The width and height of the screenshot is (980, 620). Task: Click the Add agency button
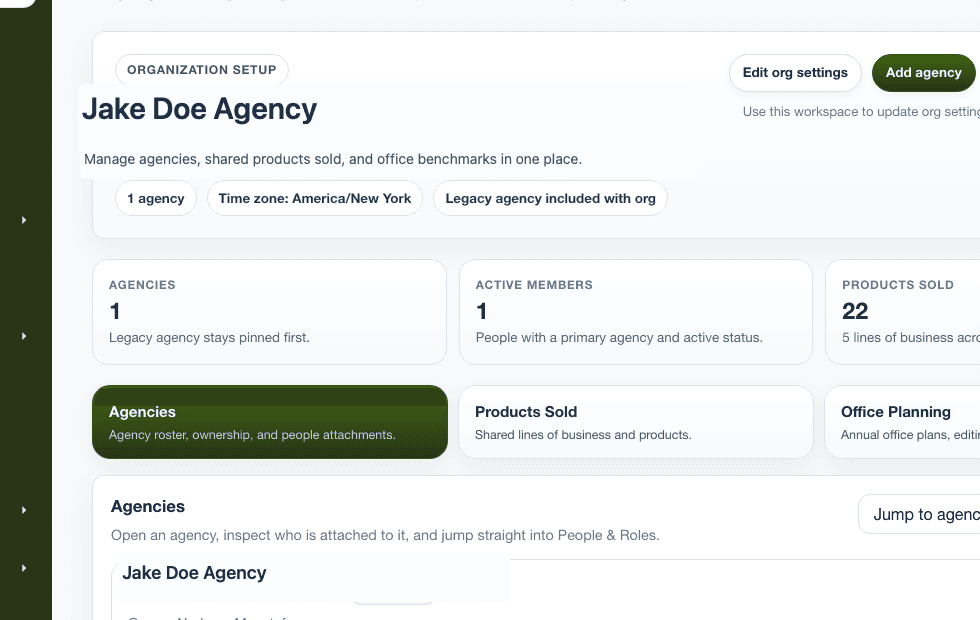(x=923, y=72)
